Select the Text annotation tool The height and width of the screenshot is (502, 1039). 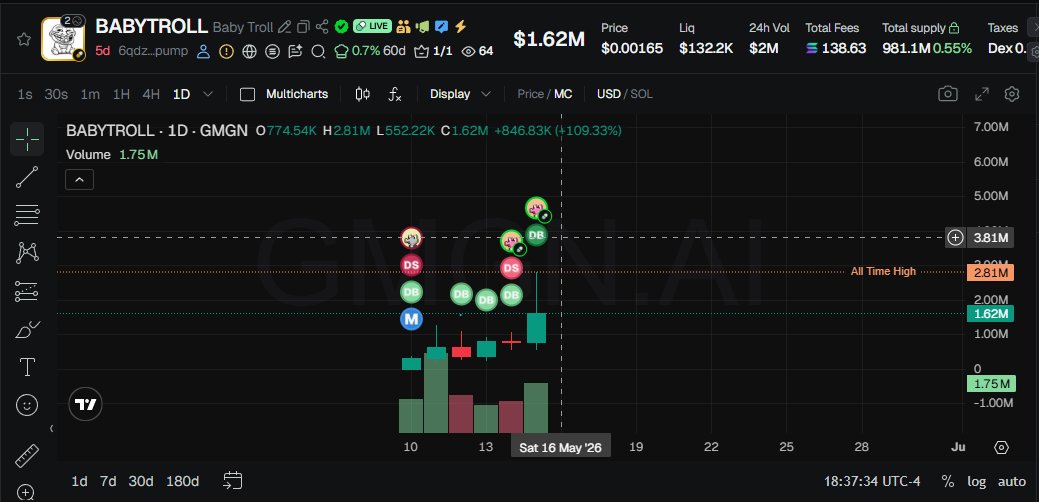[x=27, y=367]
